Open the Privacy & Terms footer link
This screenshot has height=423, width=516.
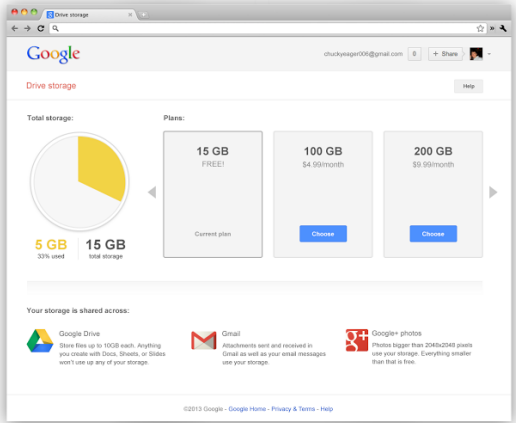coord(293,409)
